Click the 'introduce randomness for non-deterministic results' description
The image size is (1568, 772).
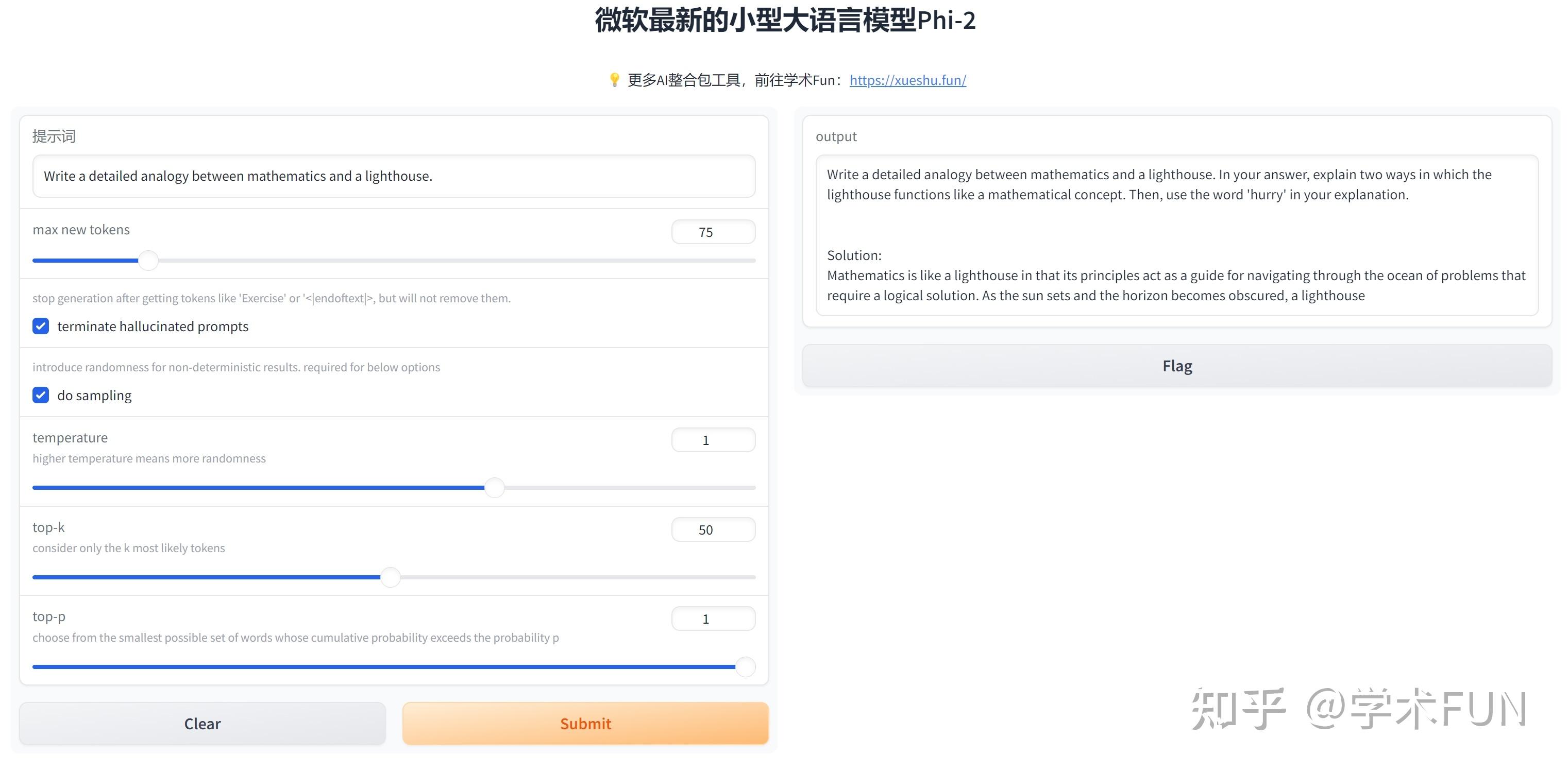coord(236,367)
